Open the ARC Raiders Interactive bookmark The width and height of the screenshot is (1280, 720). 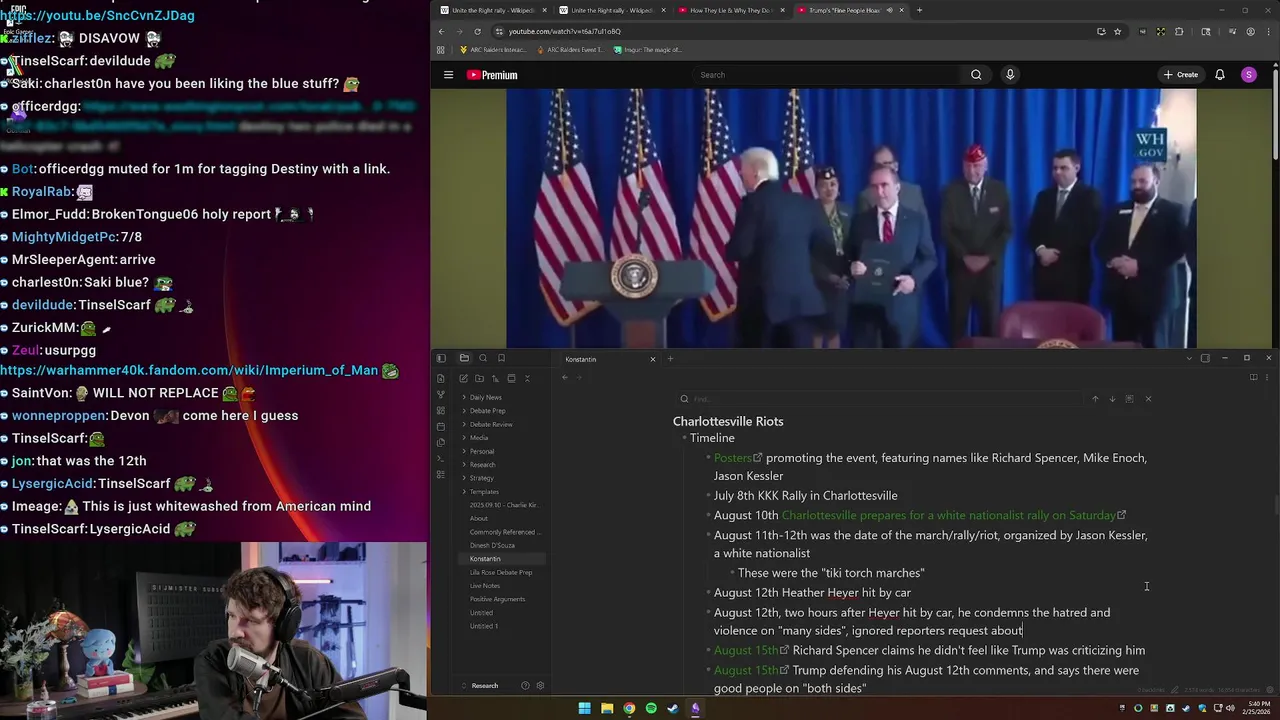493,49
